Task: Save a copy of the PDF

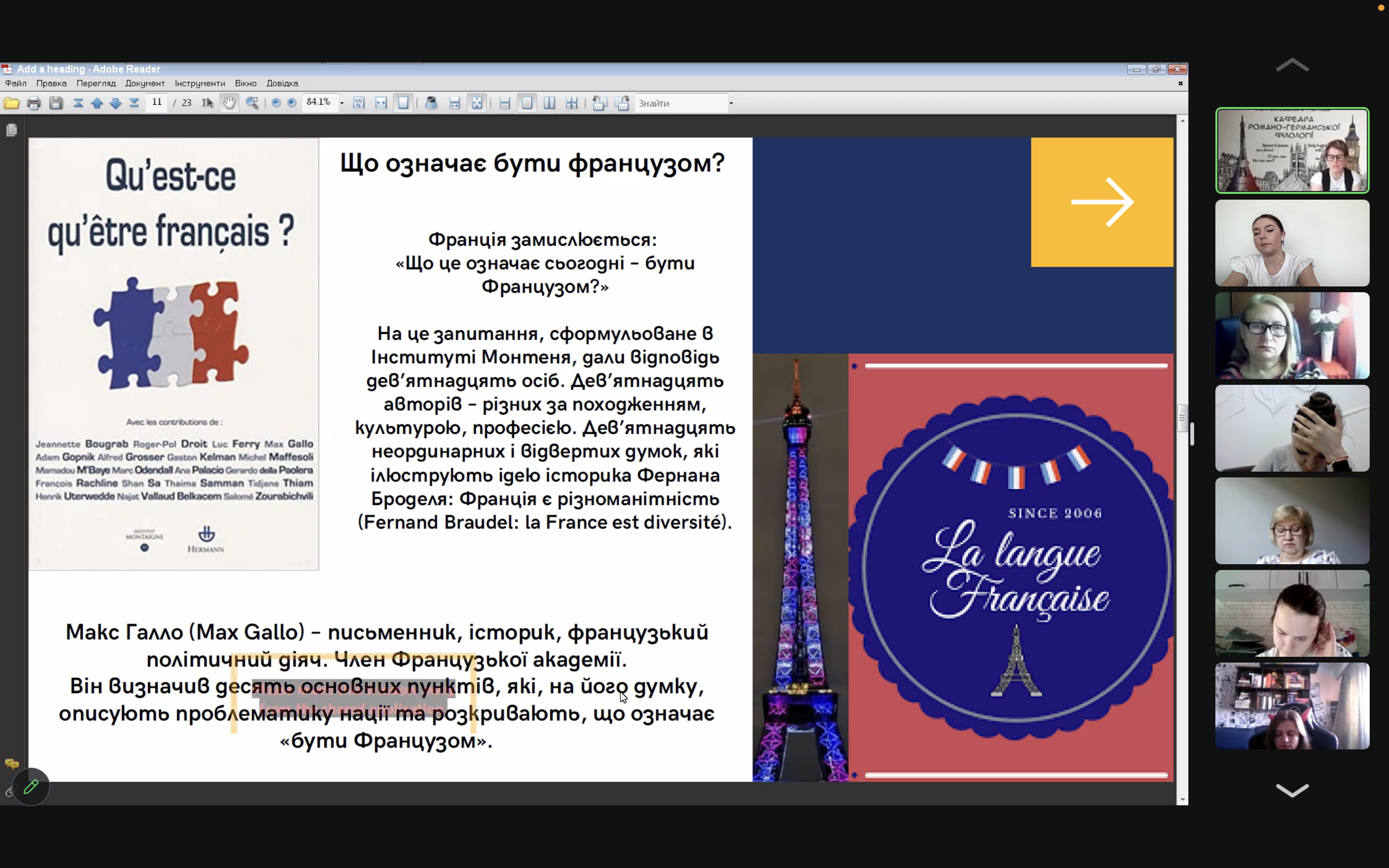Action: [x=55, y=103]
